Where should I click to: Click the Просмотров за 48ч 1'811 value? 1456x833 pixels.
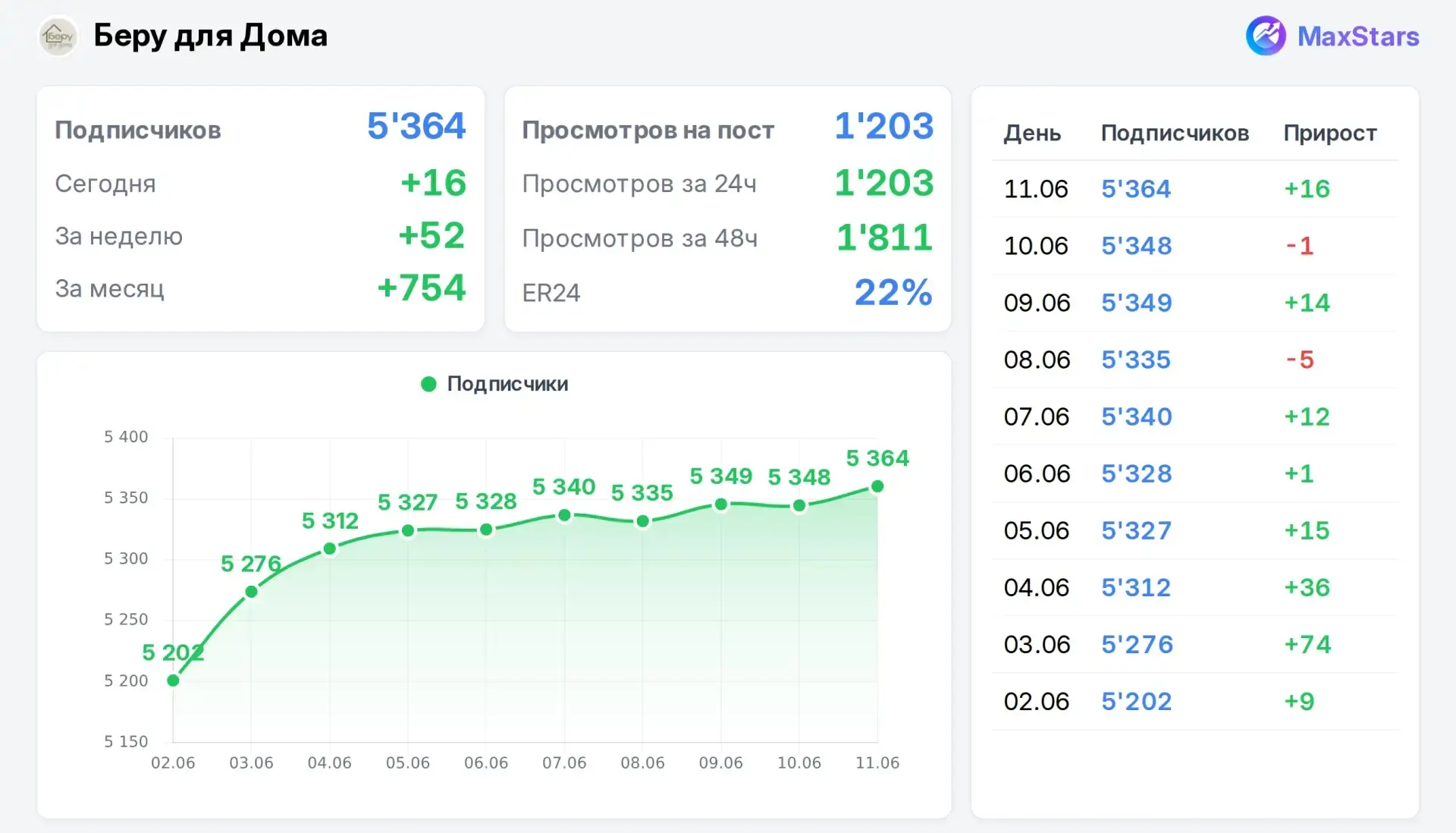coord(885,237)
